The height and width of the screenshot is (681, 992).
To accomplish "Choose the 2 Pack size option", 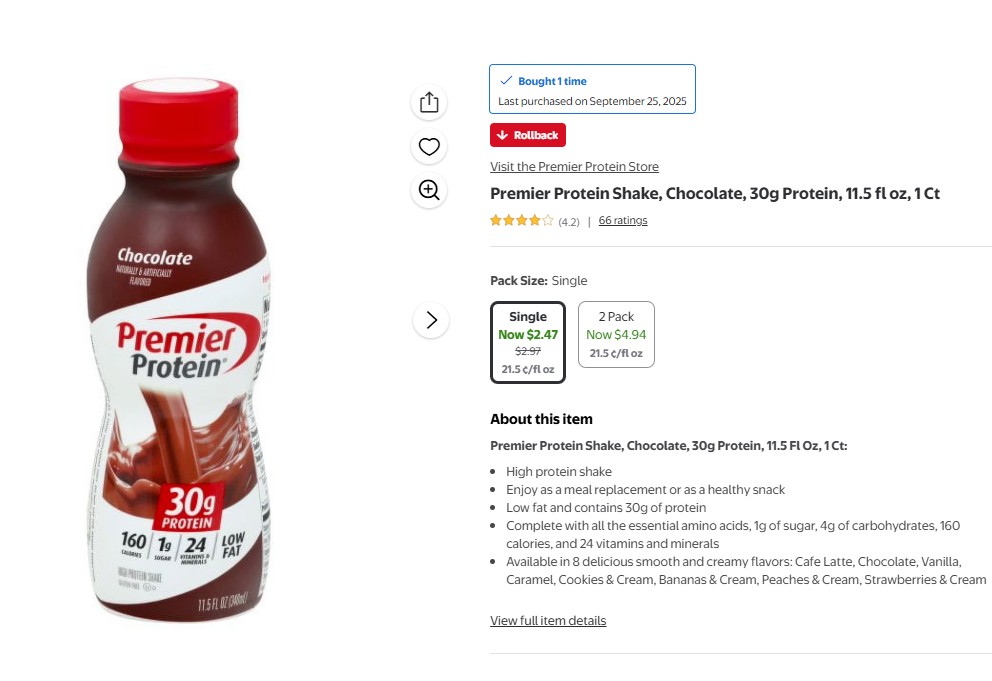I will (616, 334).
